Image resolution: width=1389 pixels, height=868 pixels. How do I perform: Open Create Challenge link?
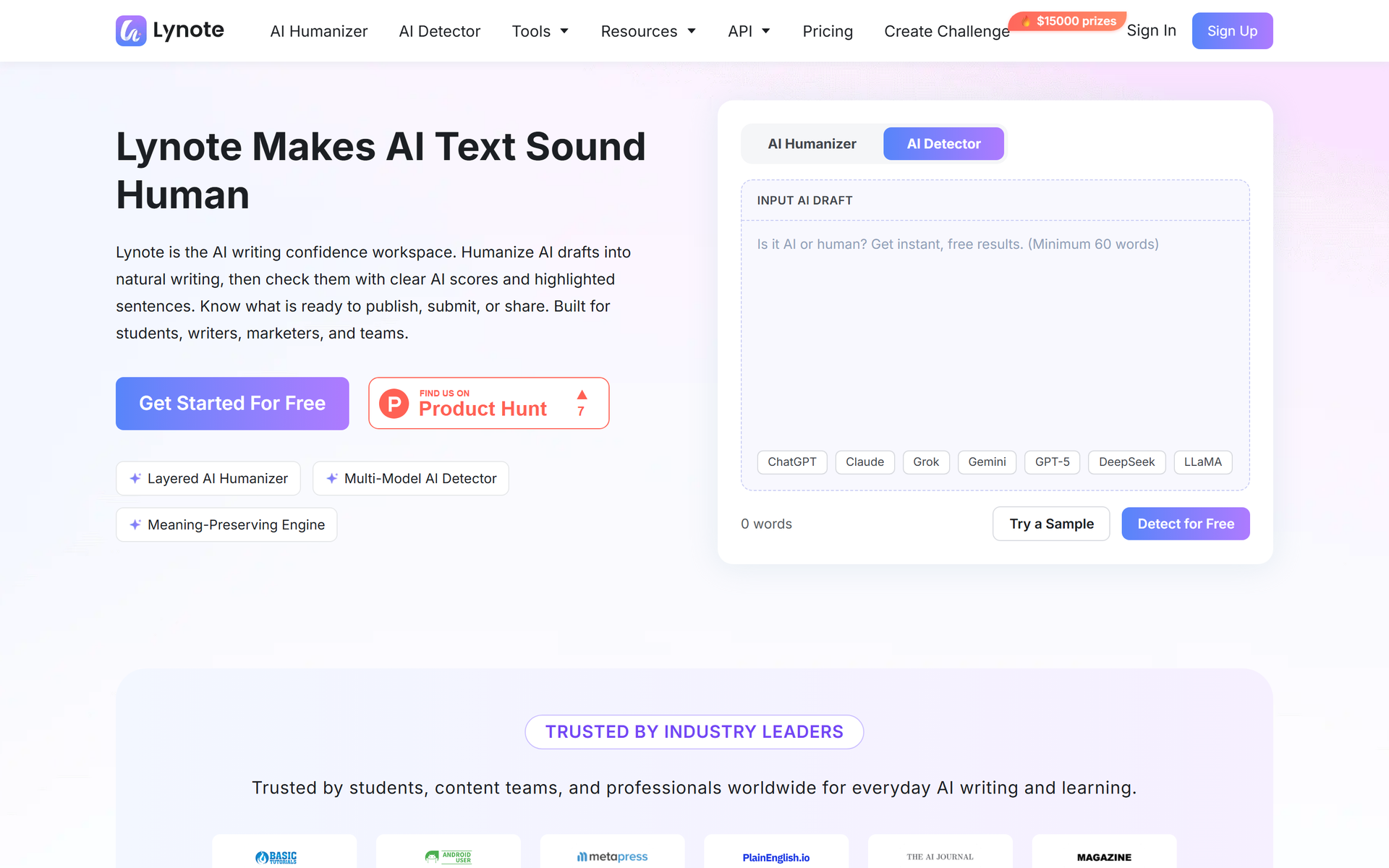(x=946, y=31)
